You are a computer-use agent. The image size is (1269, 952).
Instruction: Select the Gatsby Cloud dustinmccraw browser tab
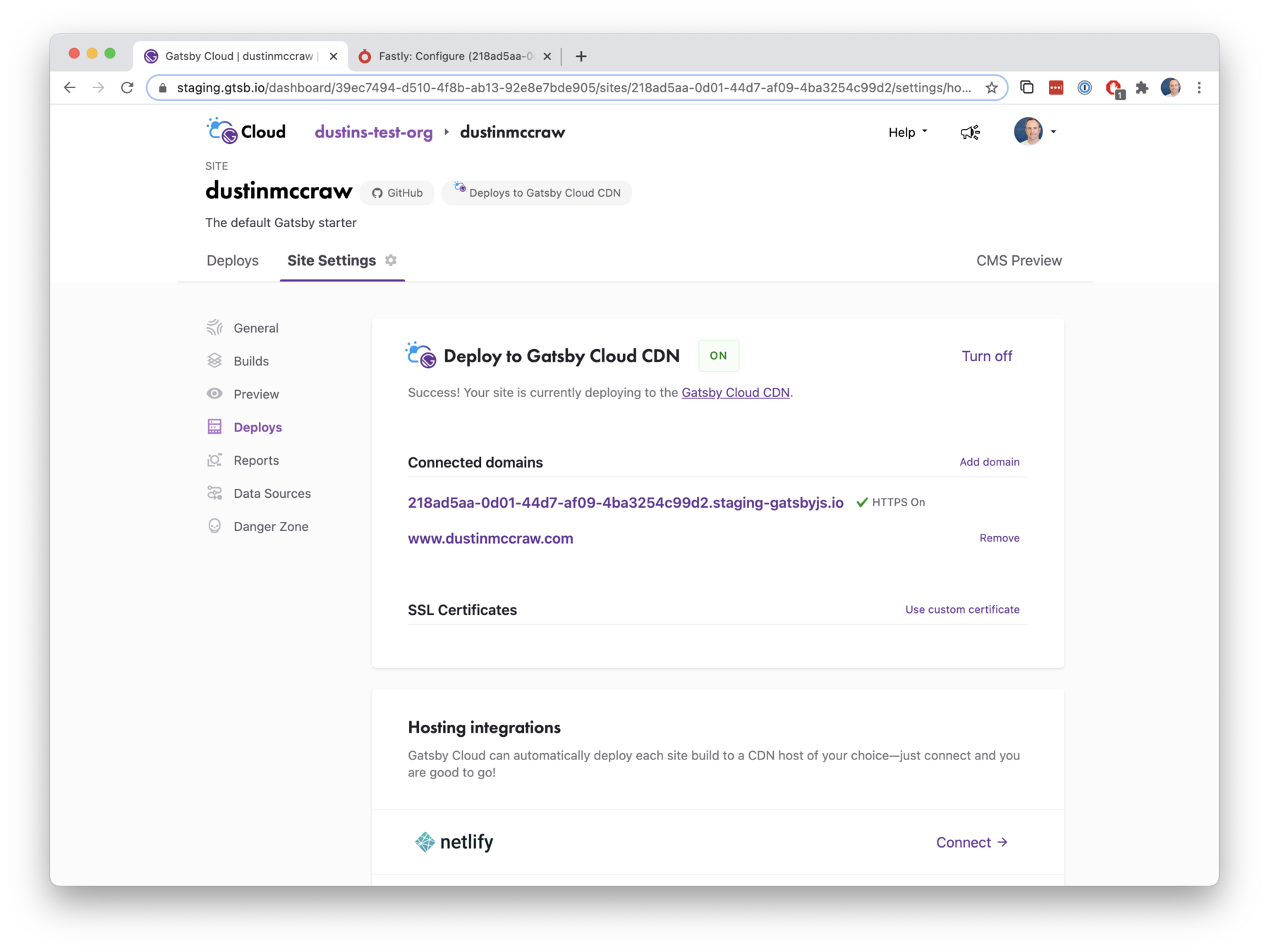pyautogui.click(x=240, y=56)
